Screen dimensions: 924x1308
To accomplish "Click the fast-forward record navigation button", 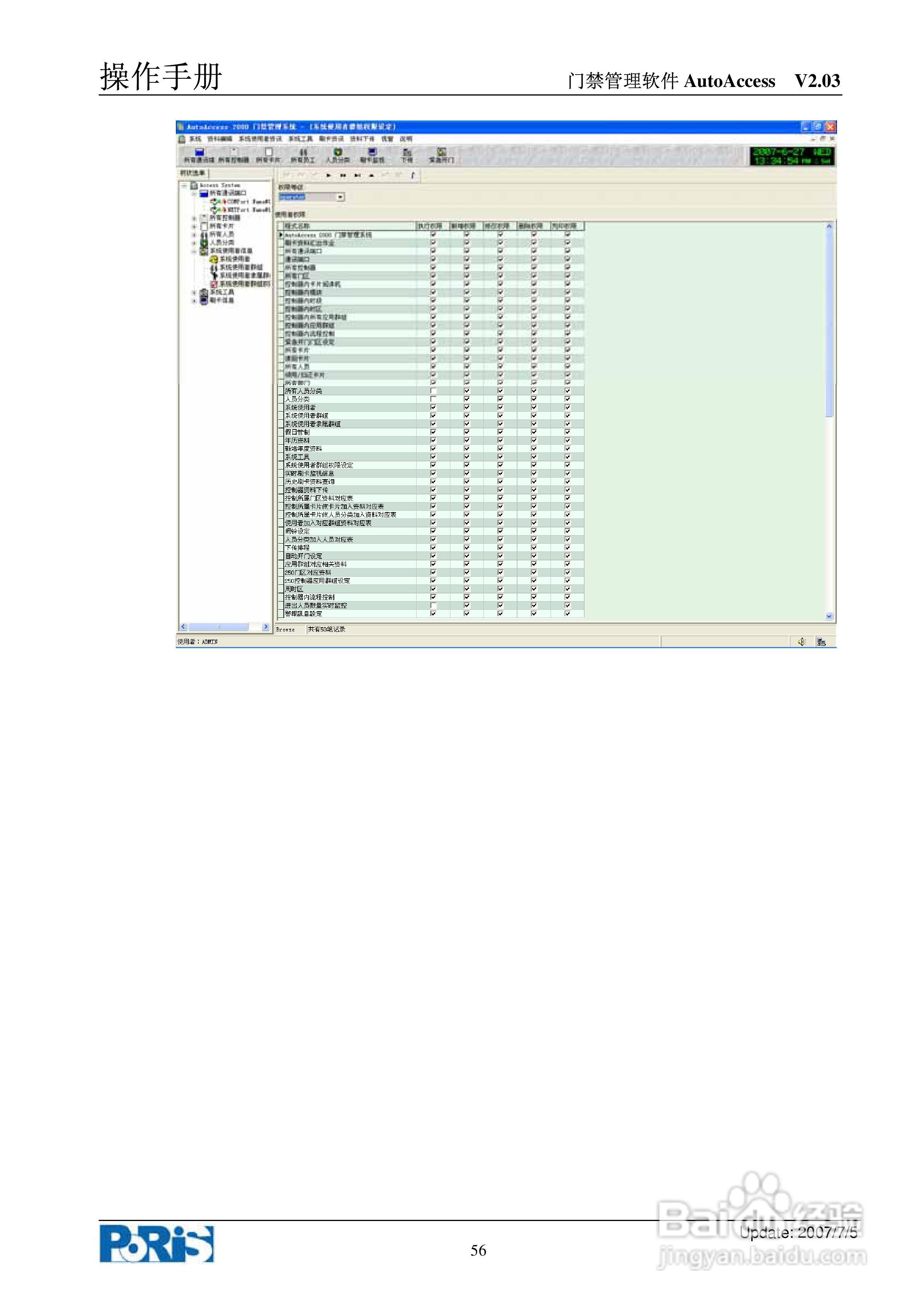I will coord(343,176).
